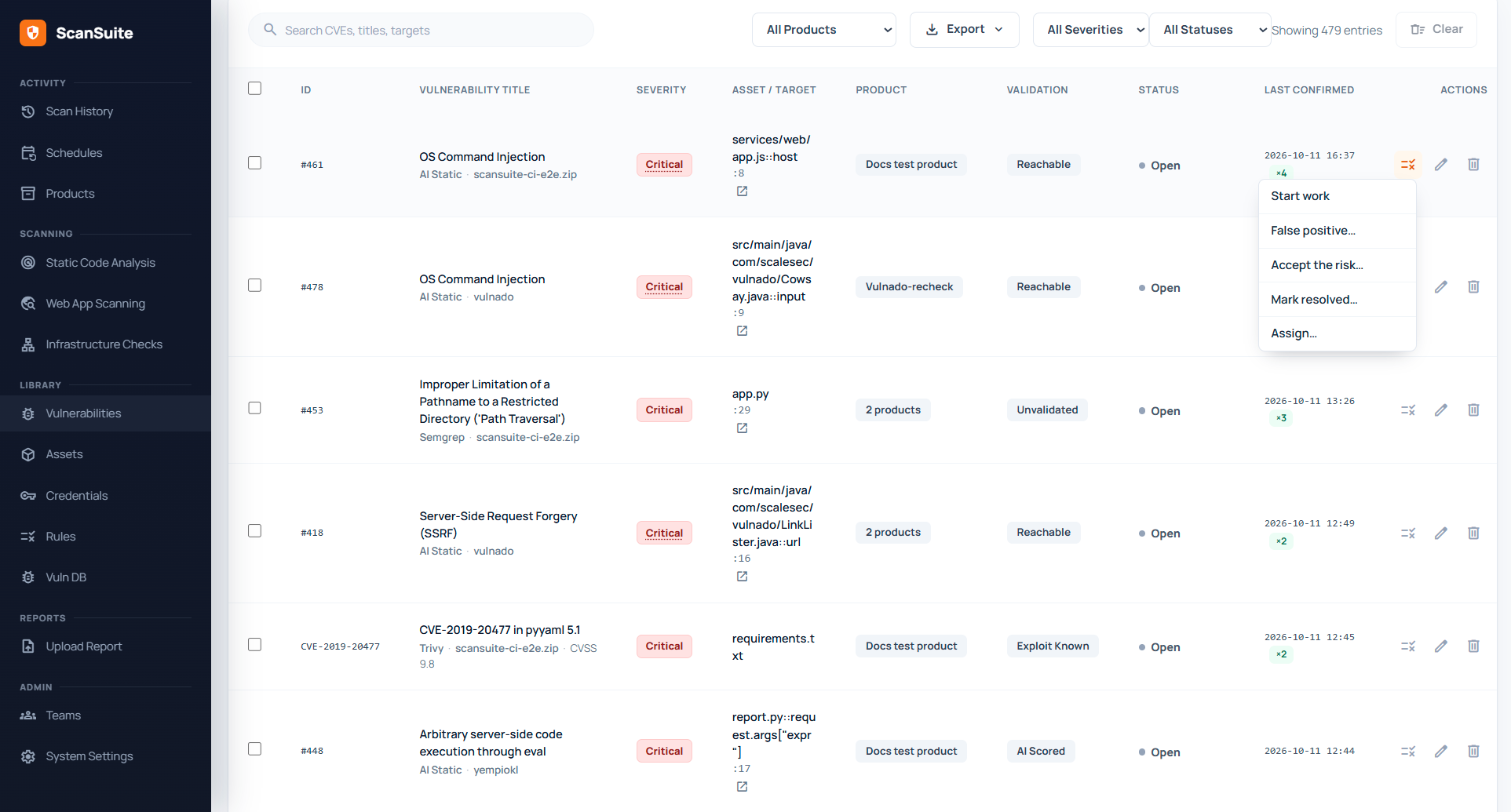Click the trash icon for row #418
This screenshot has width=1511, height=812.
point(1473,533)
